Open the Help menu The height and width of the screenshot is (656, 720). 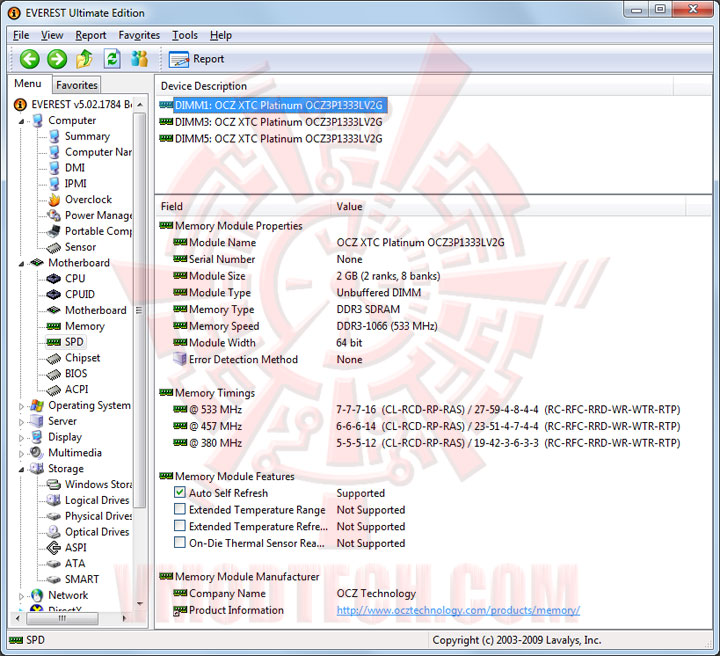(221, 35)
